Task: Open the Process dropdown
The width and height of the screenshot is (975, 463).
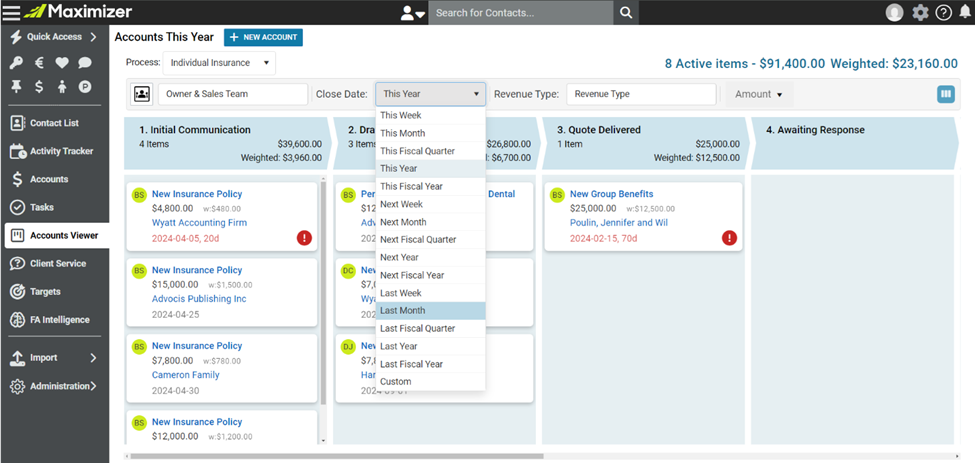Action: [x=219, y=63]
